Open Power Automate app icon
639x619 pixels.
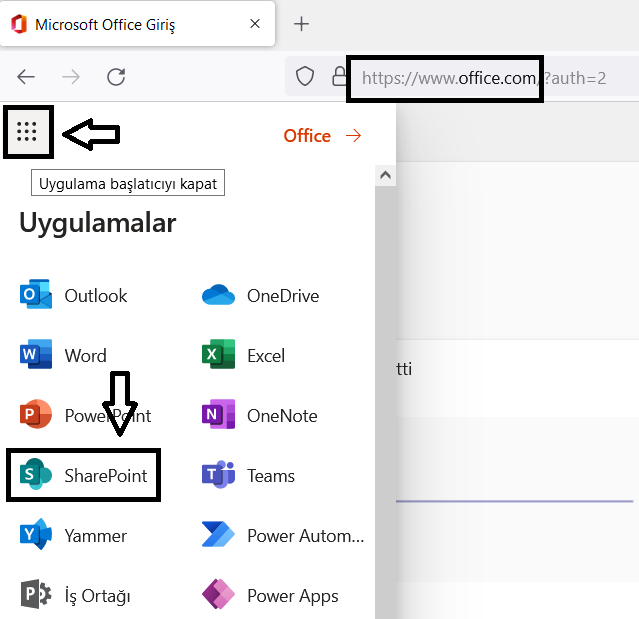tap(218, 534)
